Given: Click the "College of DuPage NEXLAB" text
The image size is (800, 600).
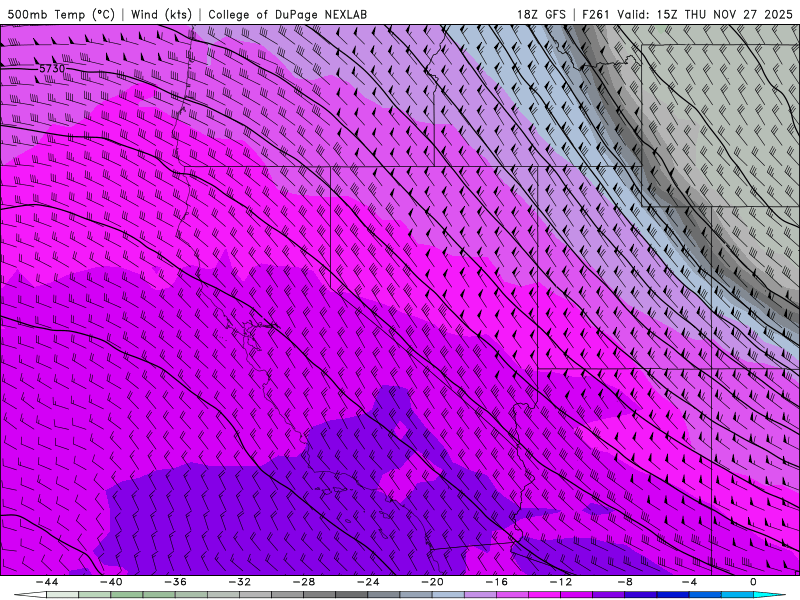Looking at the screenshot, I should tap(287, 14).
